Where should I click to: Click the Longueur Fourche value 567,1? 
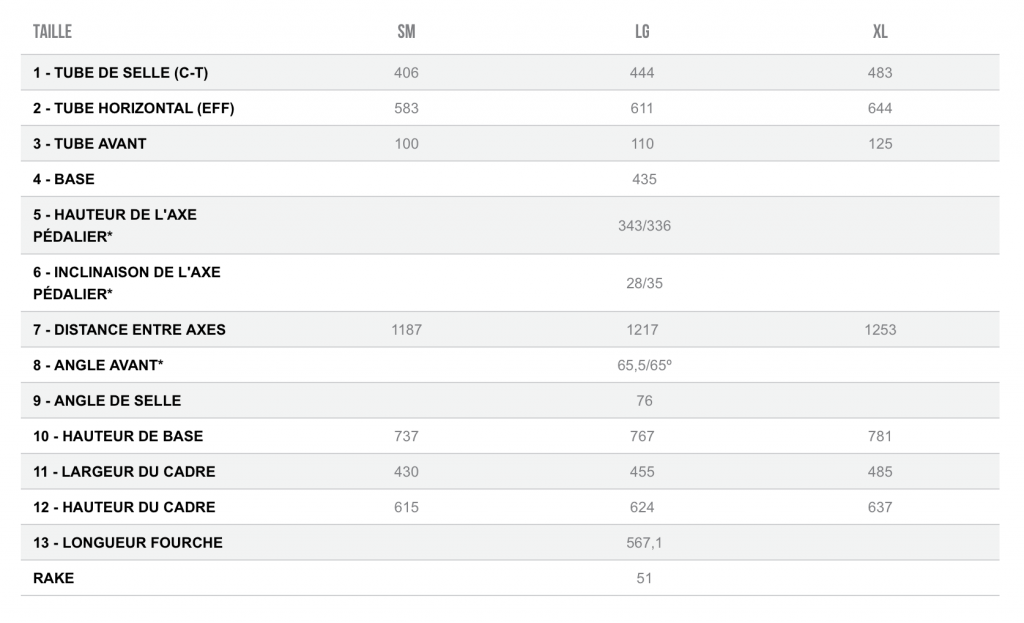point(644,543)
